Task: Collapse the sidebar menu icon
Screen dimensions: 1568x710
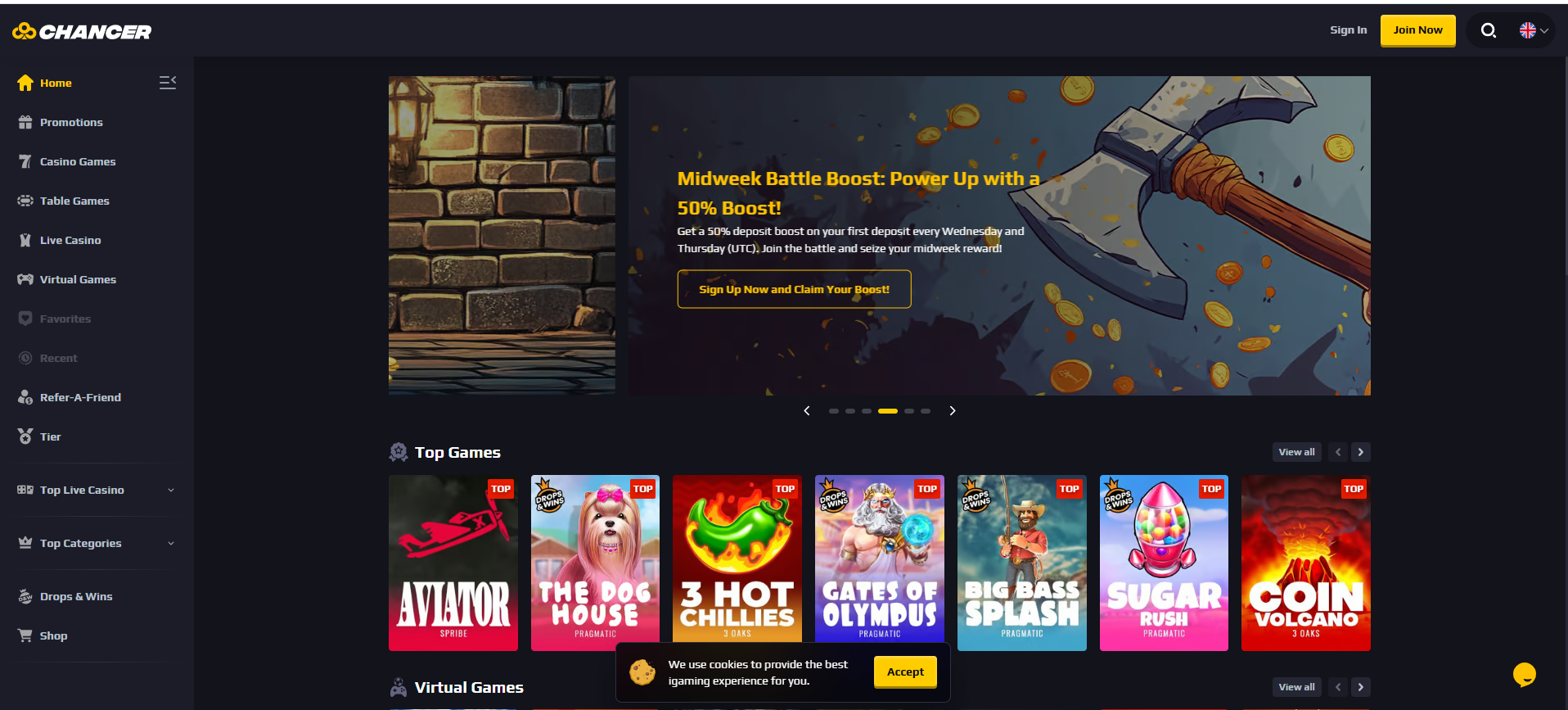Action: pyautogui.click(x=168, y=83)
